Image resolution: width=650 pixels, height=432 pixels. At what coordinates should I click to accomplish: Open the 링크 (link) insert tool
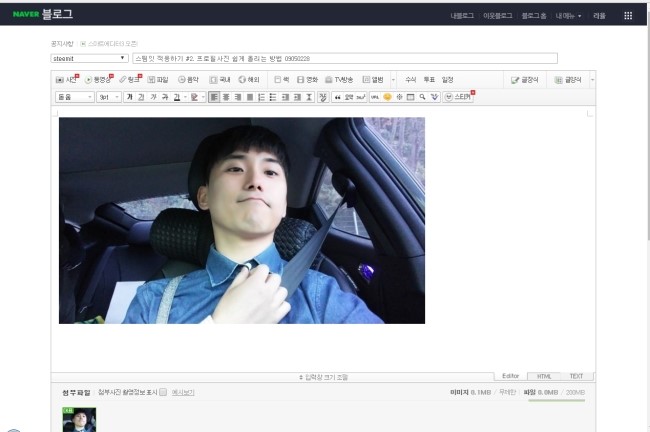[130, 79]
